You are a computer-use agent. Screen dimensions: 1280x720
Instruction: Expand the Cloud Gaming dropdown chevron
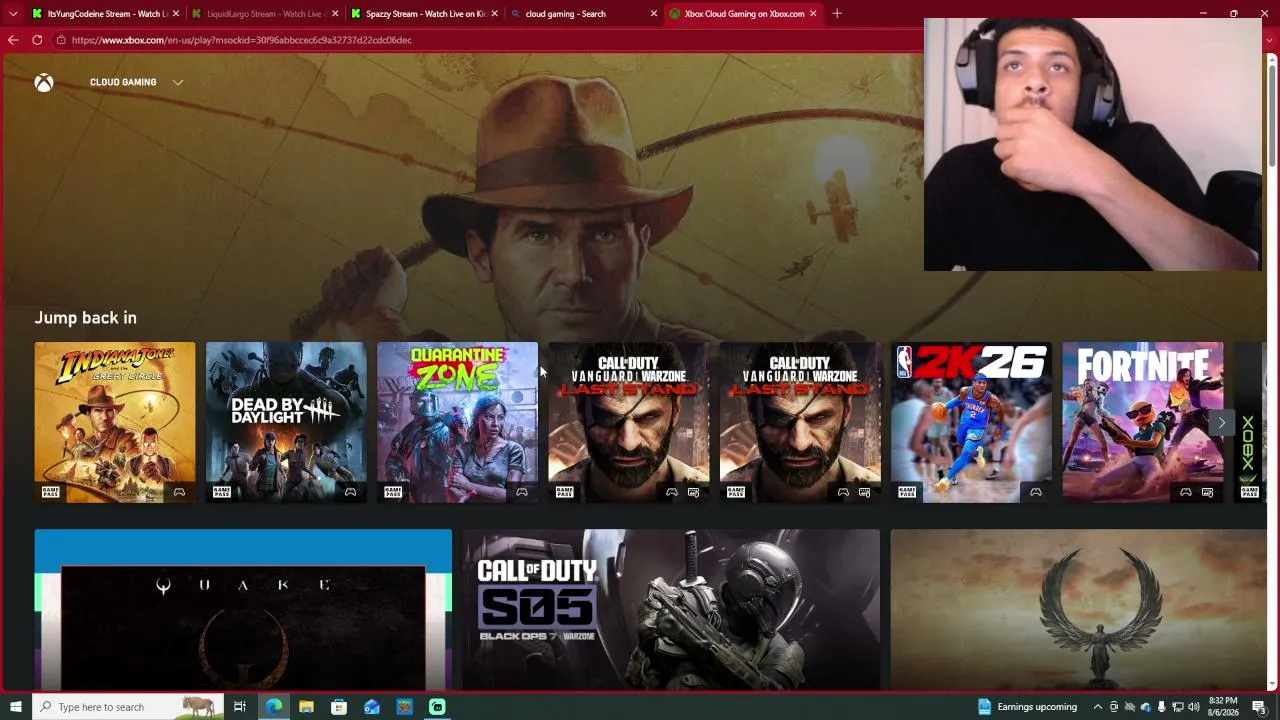[x=178, y=82]
